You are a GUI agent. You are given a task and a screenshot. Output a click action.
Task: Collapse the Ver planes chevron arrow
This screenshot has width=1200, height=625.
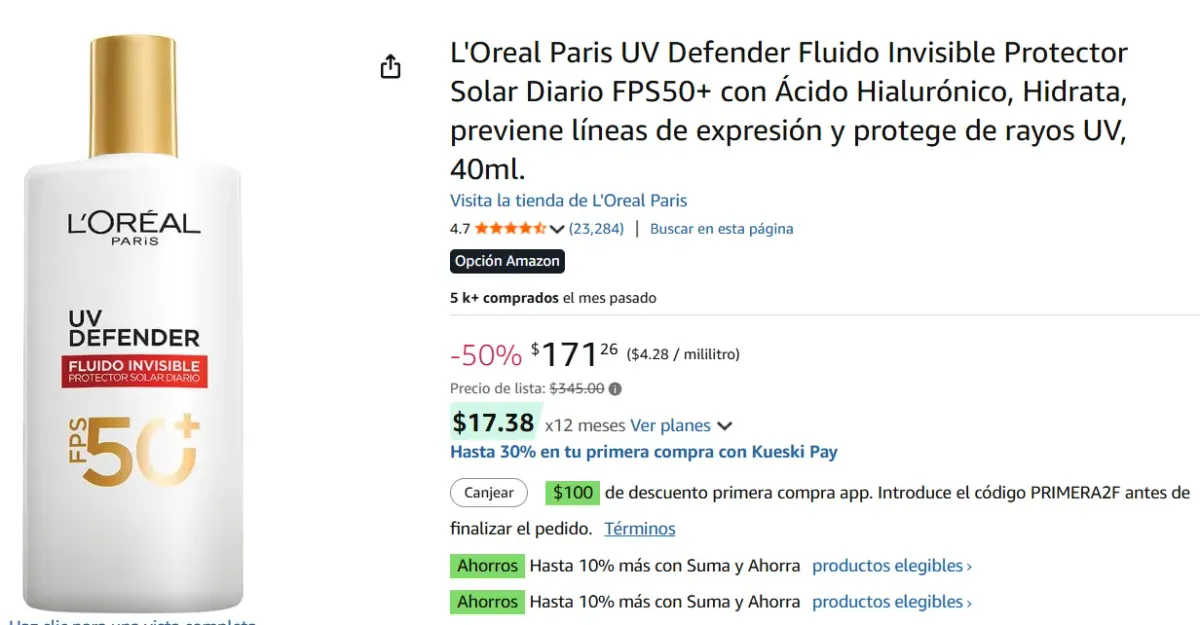pos(724,425)
